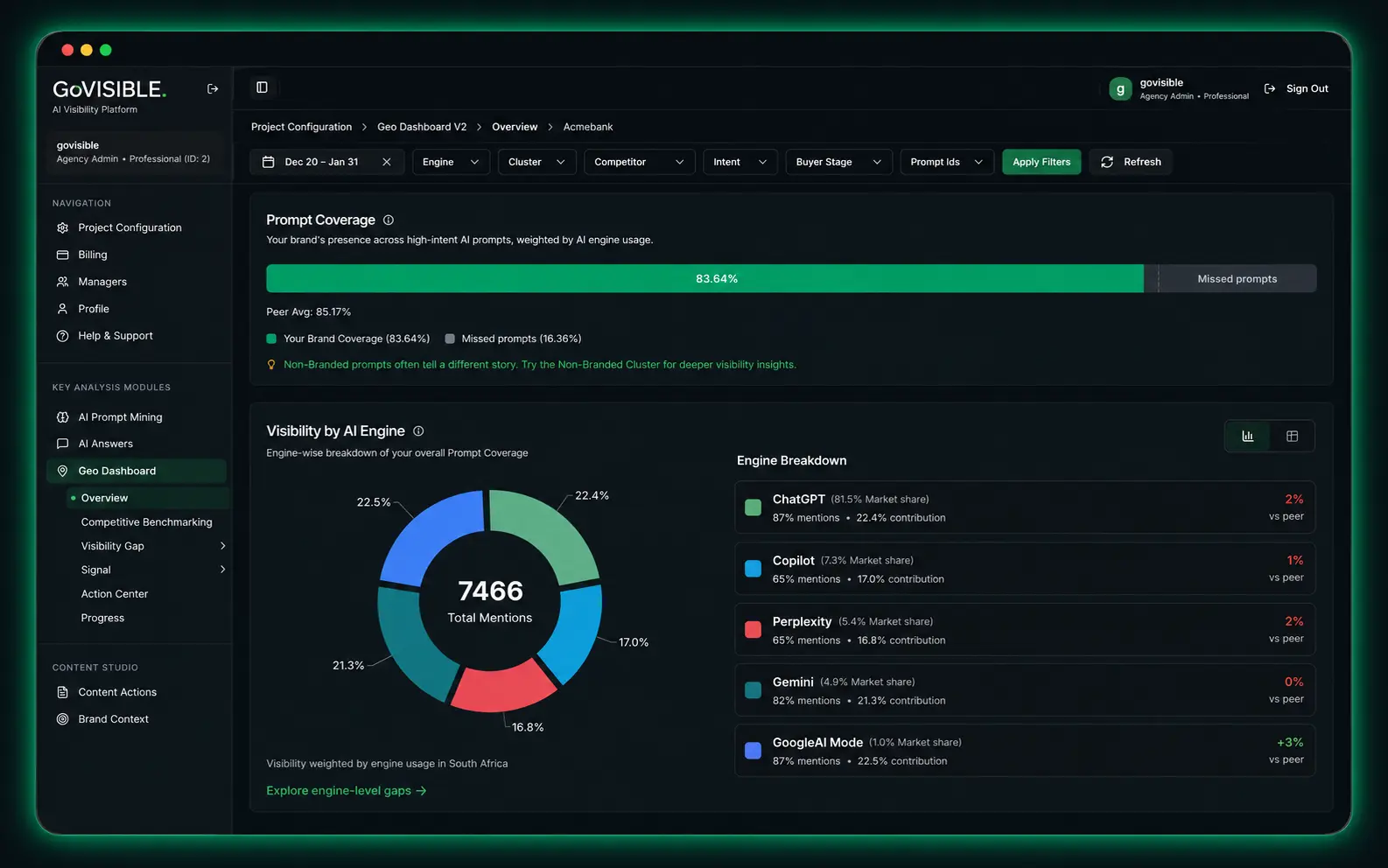
Task: Click the 7466 Total Mentions center
Action: click(490, 601)
